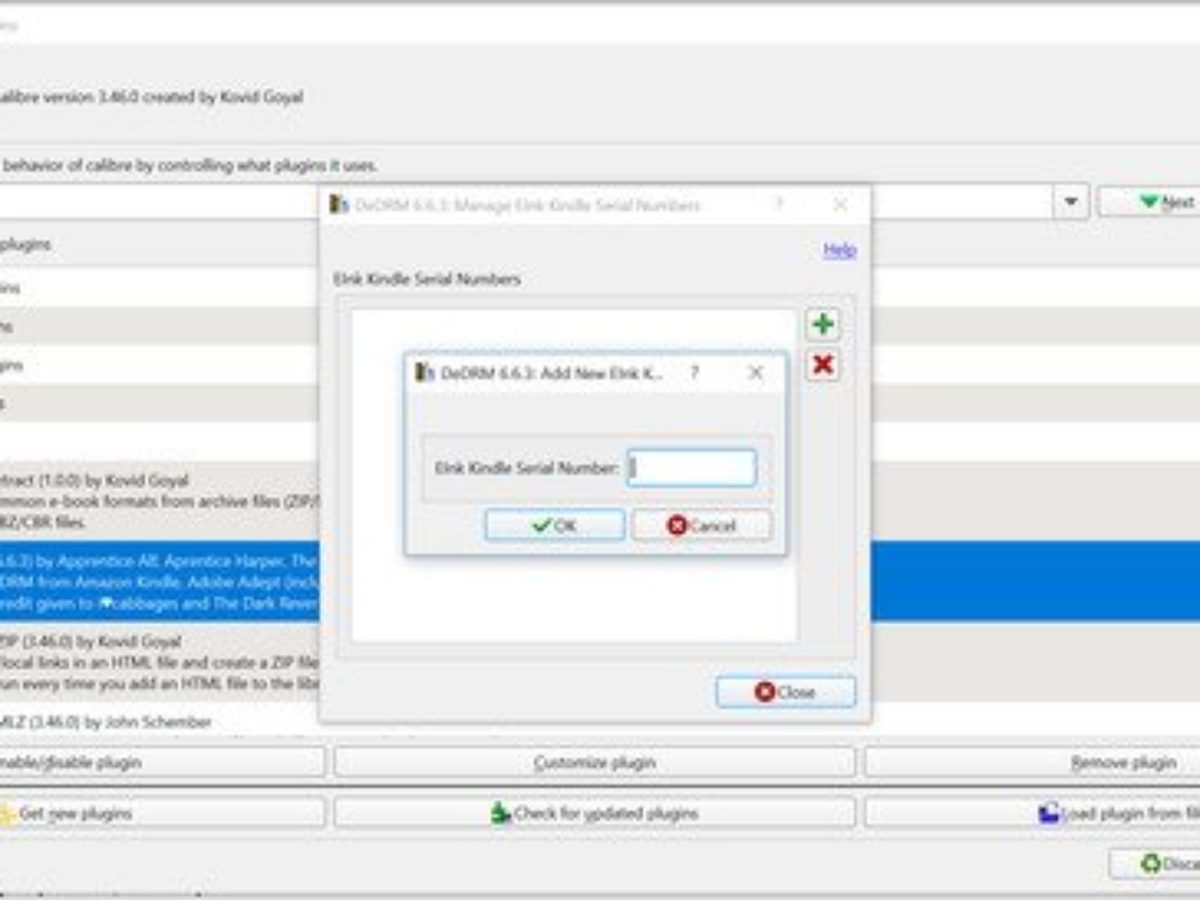The width and height of the screenshot is (1200, 900).
Task: Select the plugin by John Schember
Action: (159, 722)
